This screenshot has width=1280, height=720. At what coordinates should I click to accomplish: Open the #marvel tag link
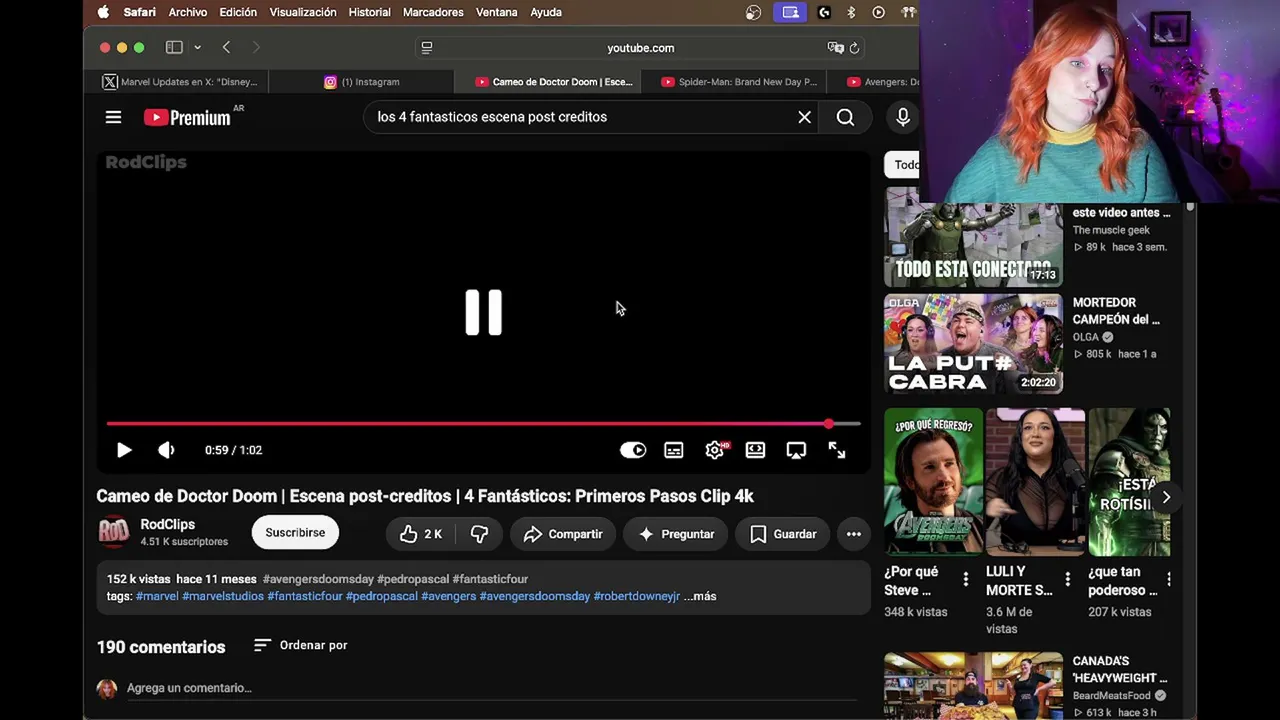pos(157,596)
